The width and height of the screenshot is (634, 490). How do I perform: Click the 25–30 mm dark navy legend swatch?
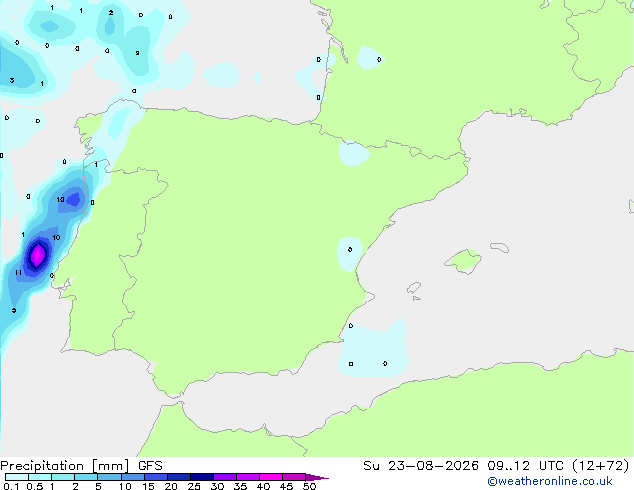pyautogui.click(x=202, y=477)
